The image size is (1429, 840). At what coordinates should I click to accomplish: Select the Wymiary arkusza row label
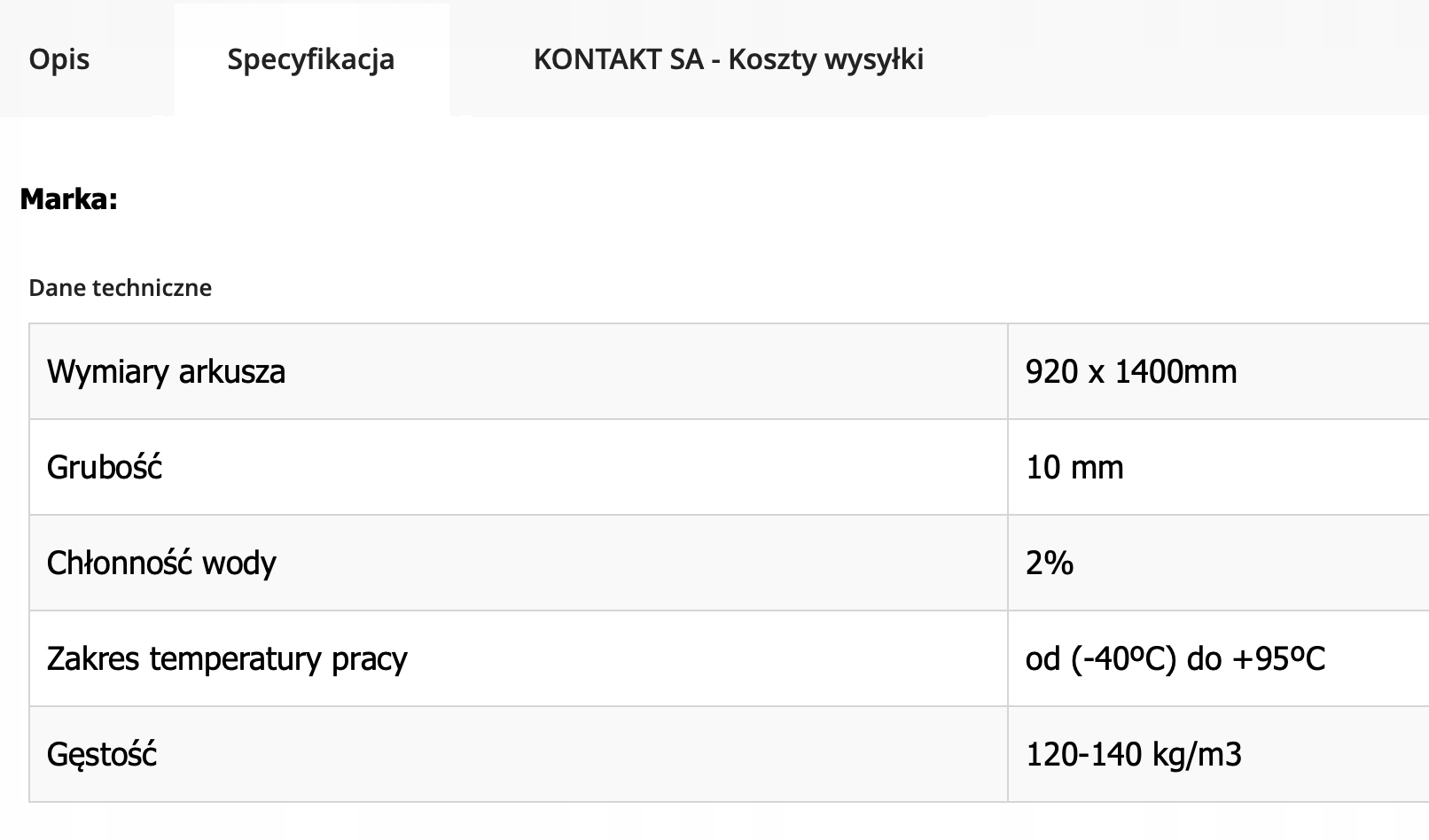(166, 371)
